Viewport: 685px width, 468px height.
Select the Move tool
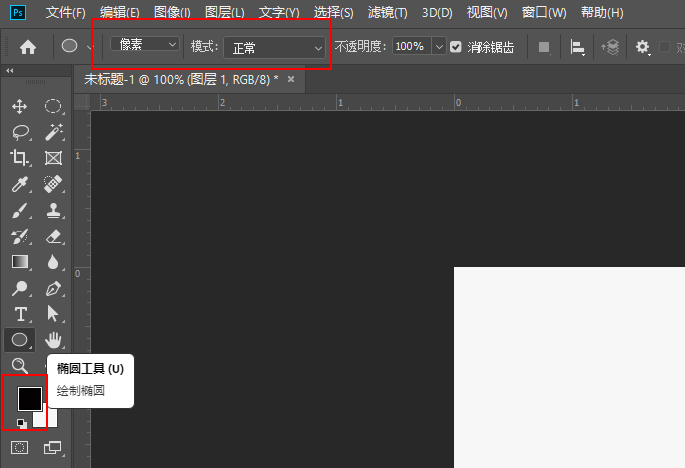pos(19,107)
